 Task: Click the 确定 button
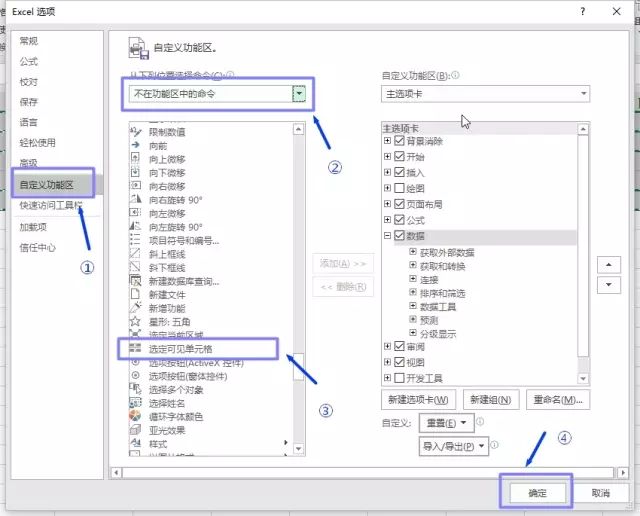pyautogui.click(x=538, y=493)
